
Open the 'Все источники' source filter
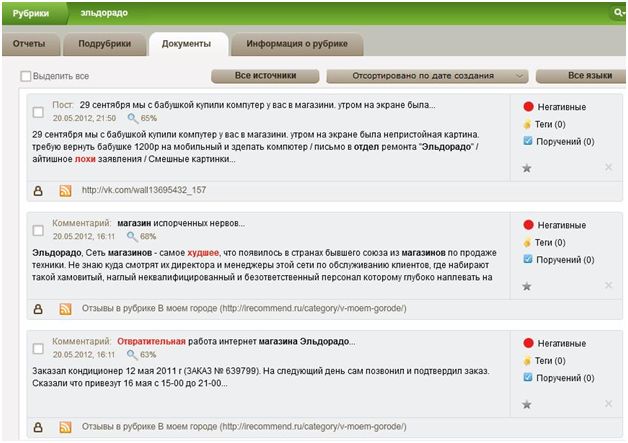click(x=265, y=76)
